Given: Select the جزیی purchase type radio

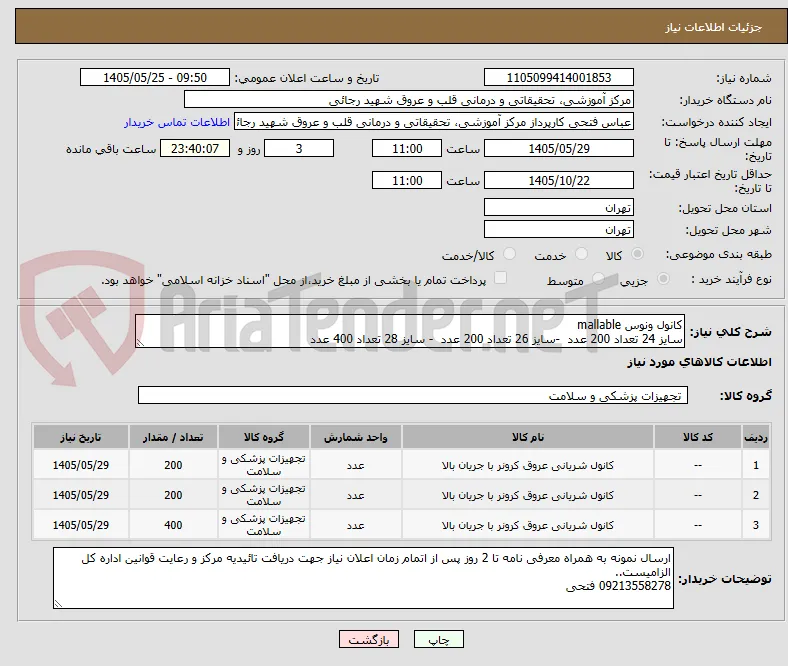Looking at the screenshot, I should (x=663, y=278).
